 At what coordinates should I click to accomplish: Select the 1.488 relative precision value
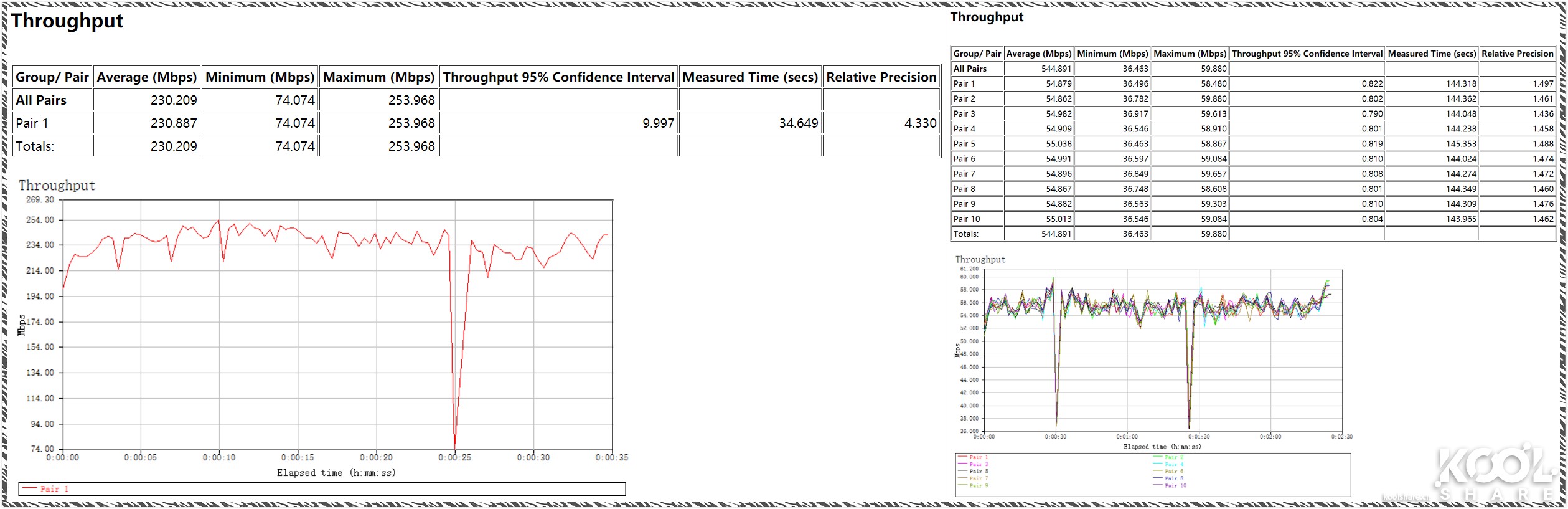click(x=1543, y=143)
